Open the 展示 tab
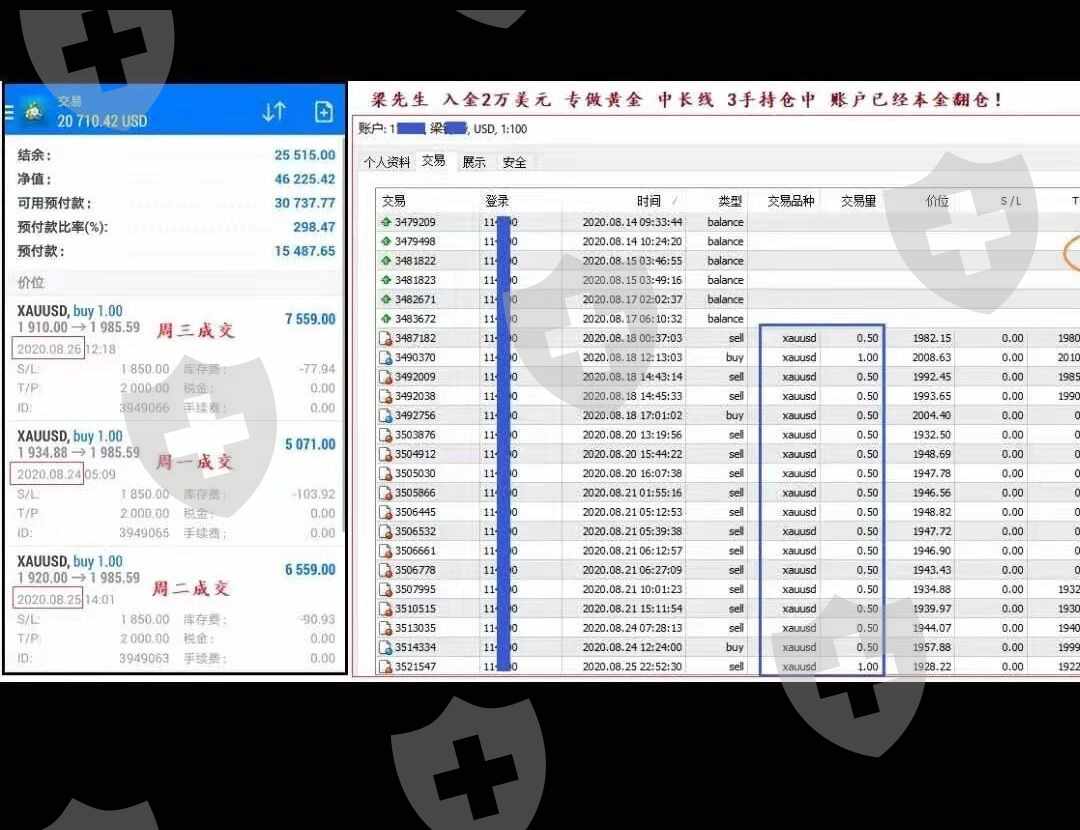The width and height of the screenshot is (1080, 830). [474, 163]
